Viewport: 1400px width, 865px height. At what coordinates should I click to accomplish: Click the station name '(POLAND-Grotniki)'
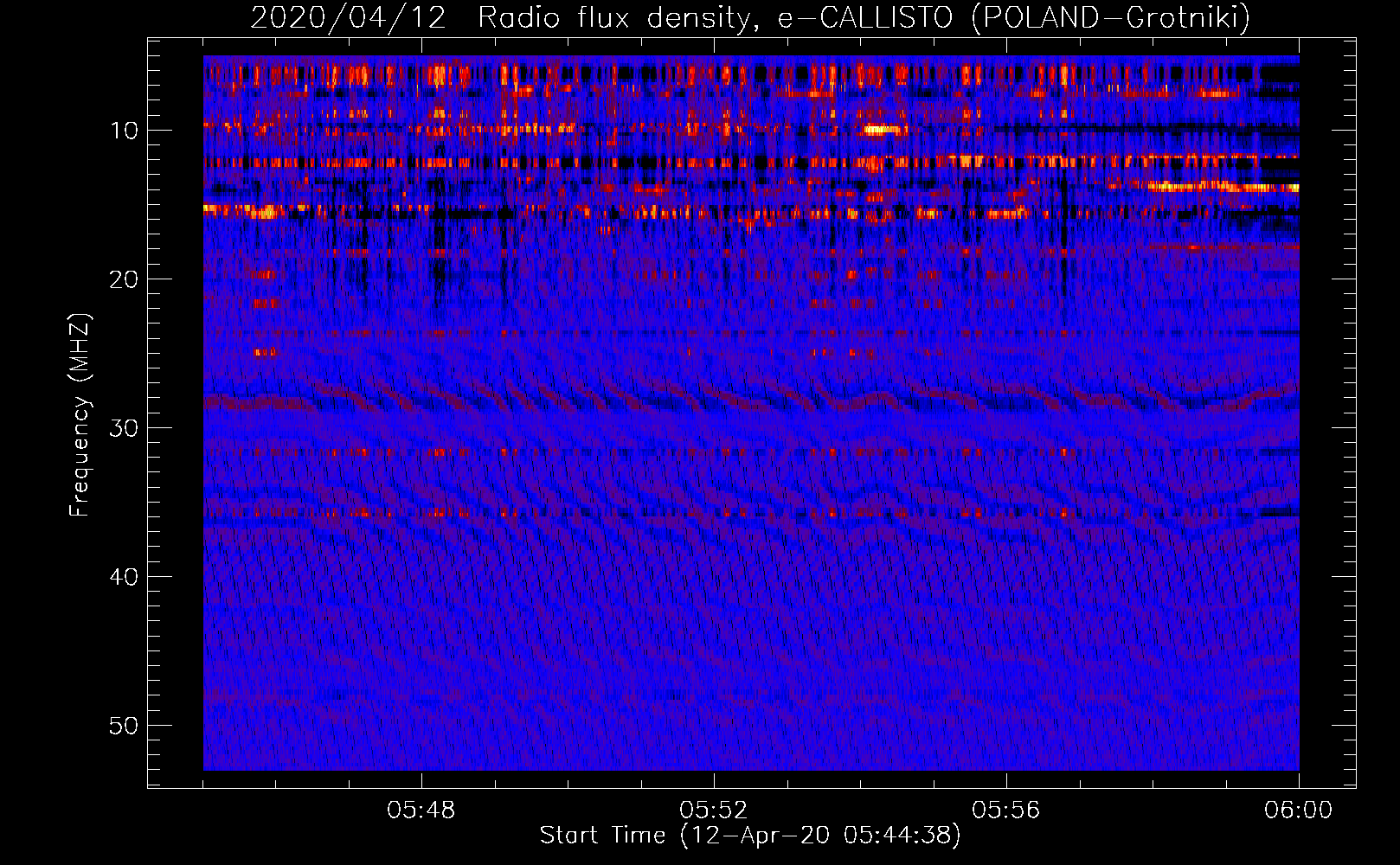tap(1110, 17)
